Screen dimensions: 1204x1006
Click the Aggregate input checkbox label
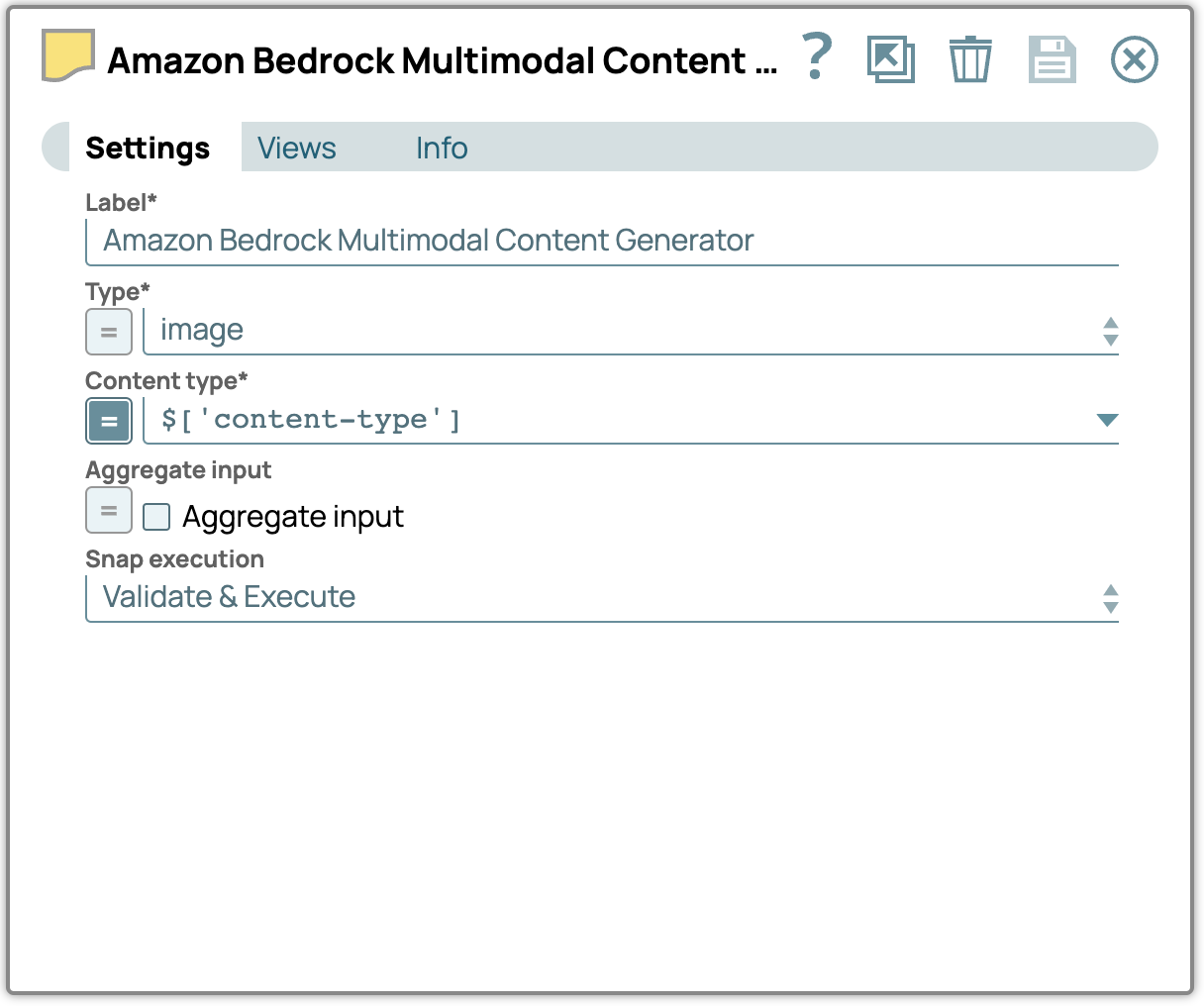pyautogui.click(x=293, y=517)
